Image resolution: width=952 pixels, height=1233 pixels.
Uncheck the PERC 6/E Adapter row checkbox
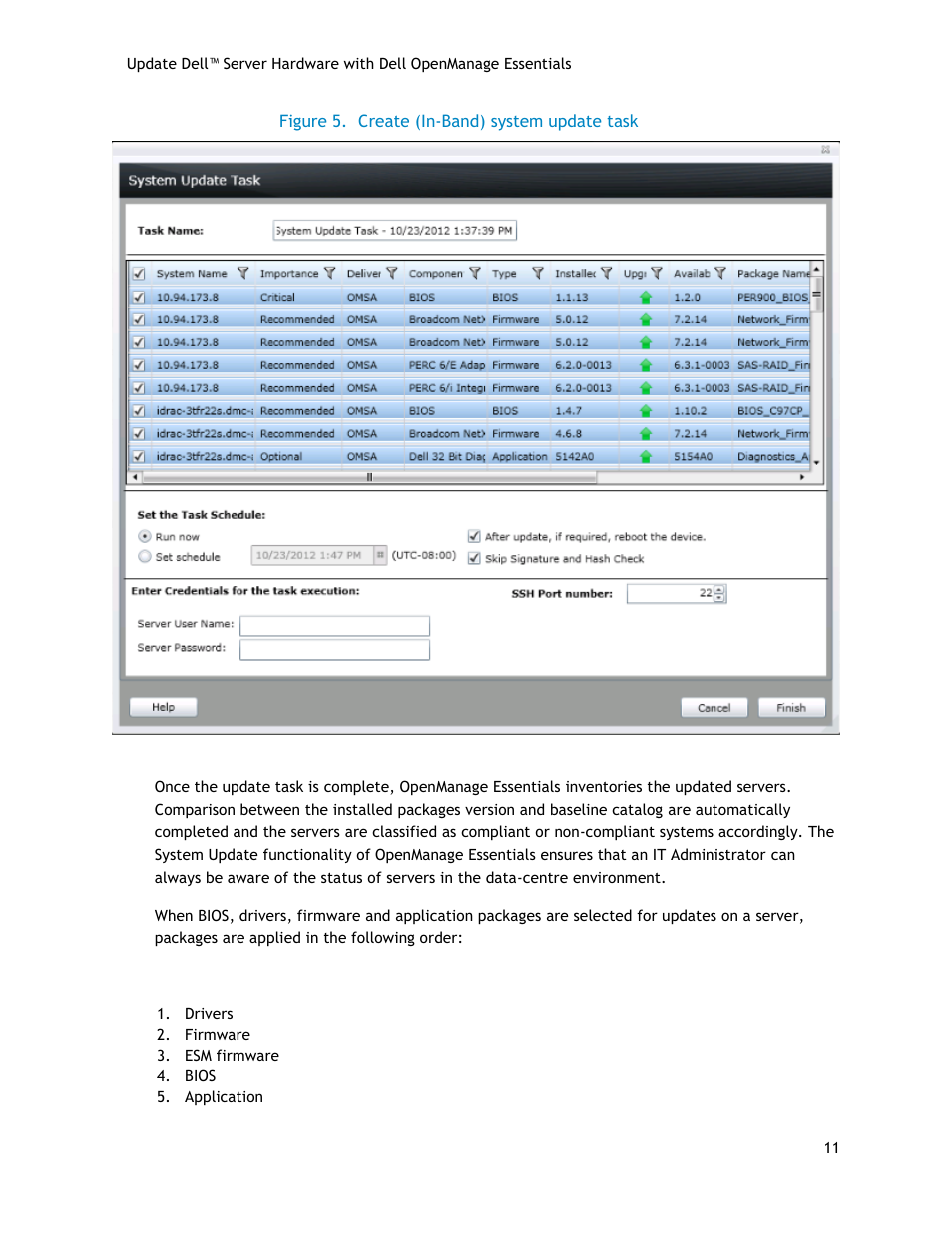coord(139,365)
